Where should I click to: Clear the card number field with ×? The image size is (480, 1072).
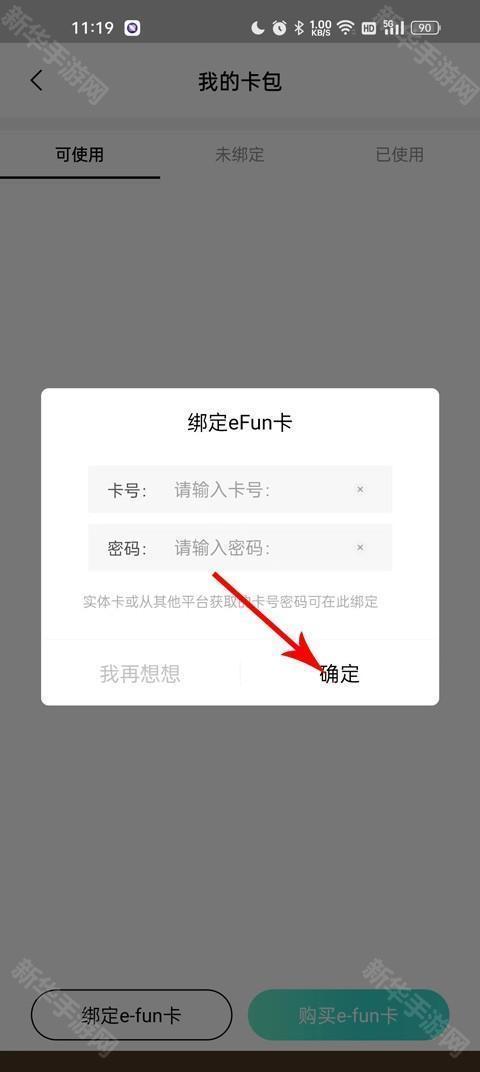(360, 490)
